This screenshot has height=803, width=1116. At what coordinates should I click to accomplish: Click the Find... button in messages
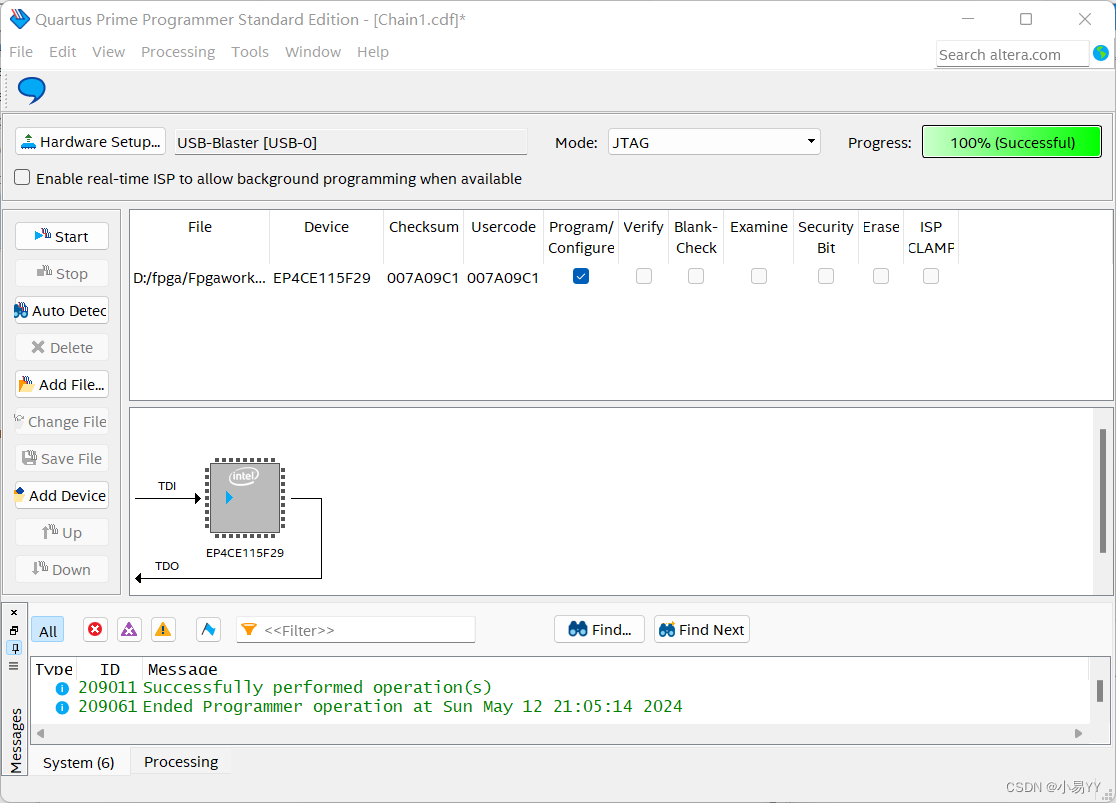[x=599, y=629]
